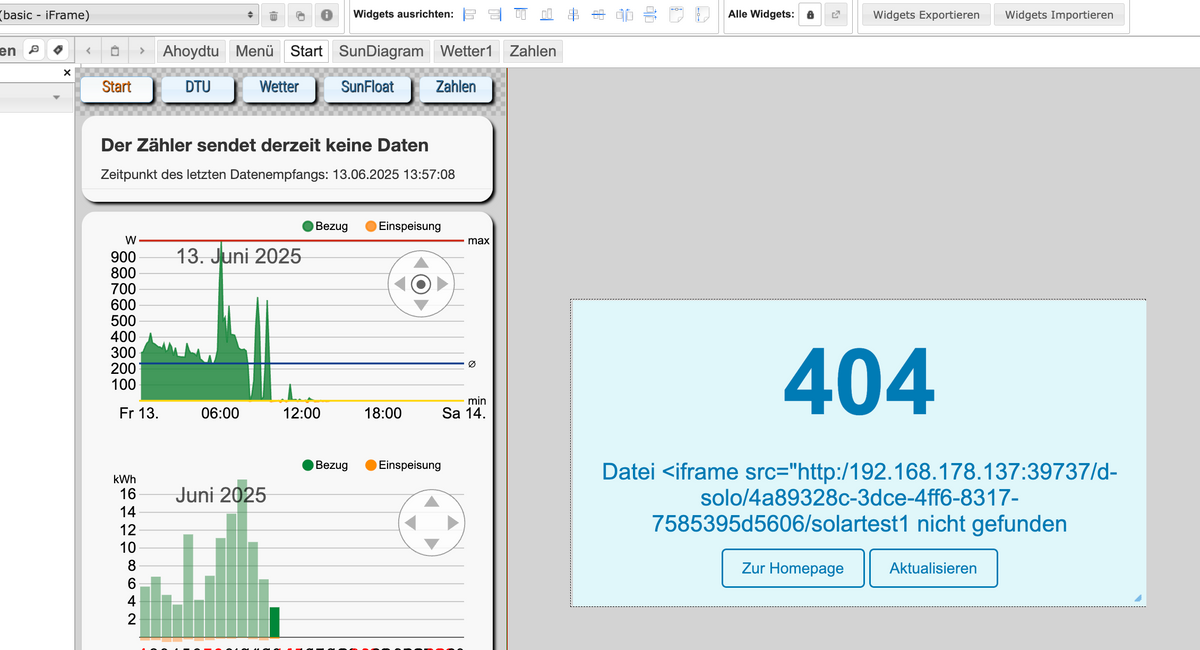This screenshot has height=650, width=1200.
Task: Click the Widgets Exportieren button
Action: 926,15
